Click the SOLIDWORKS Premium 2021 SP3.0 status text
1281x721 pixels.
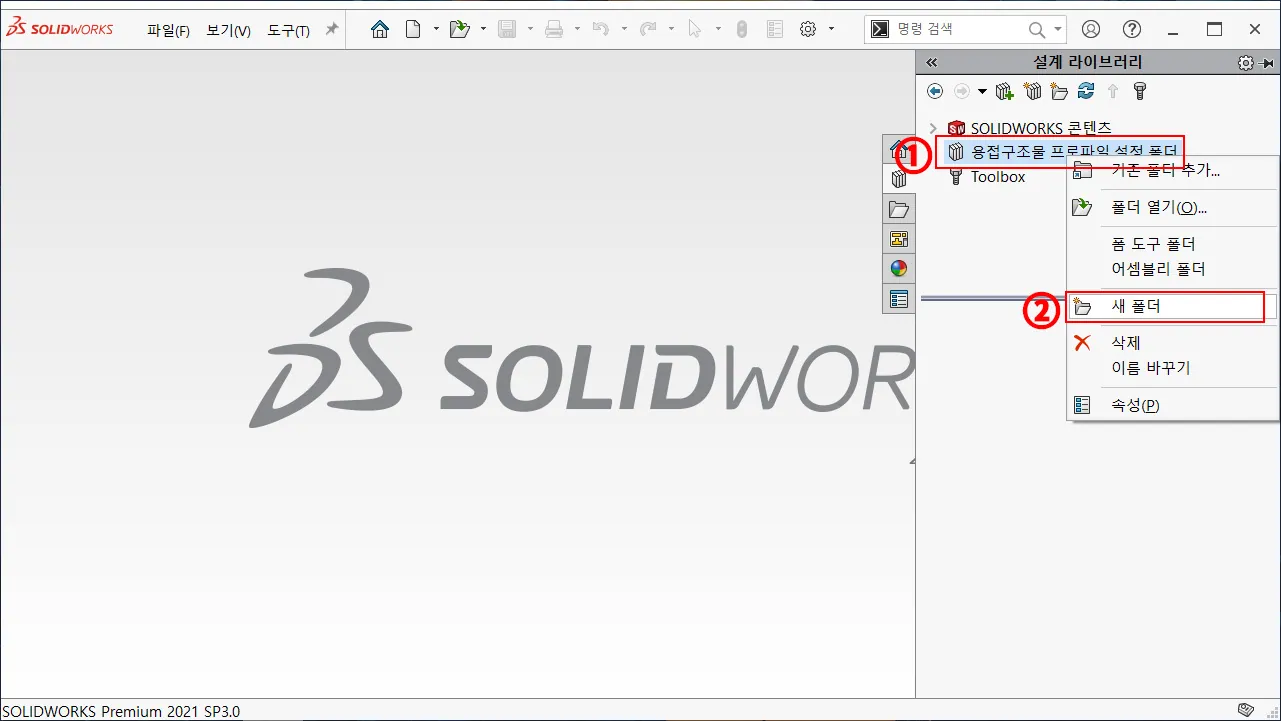121,711
